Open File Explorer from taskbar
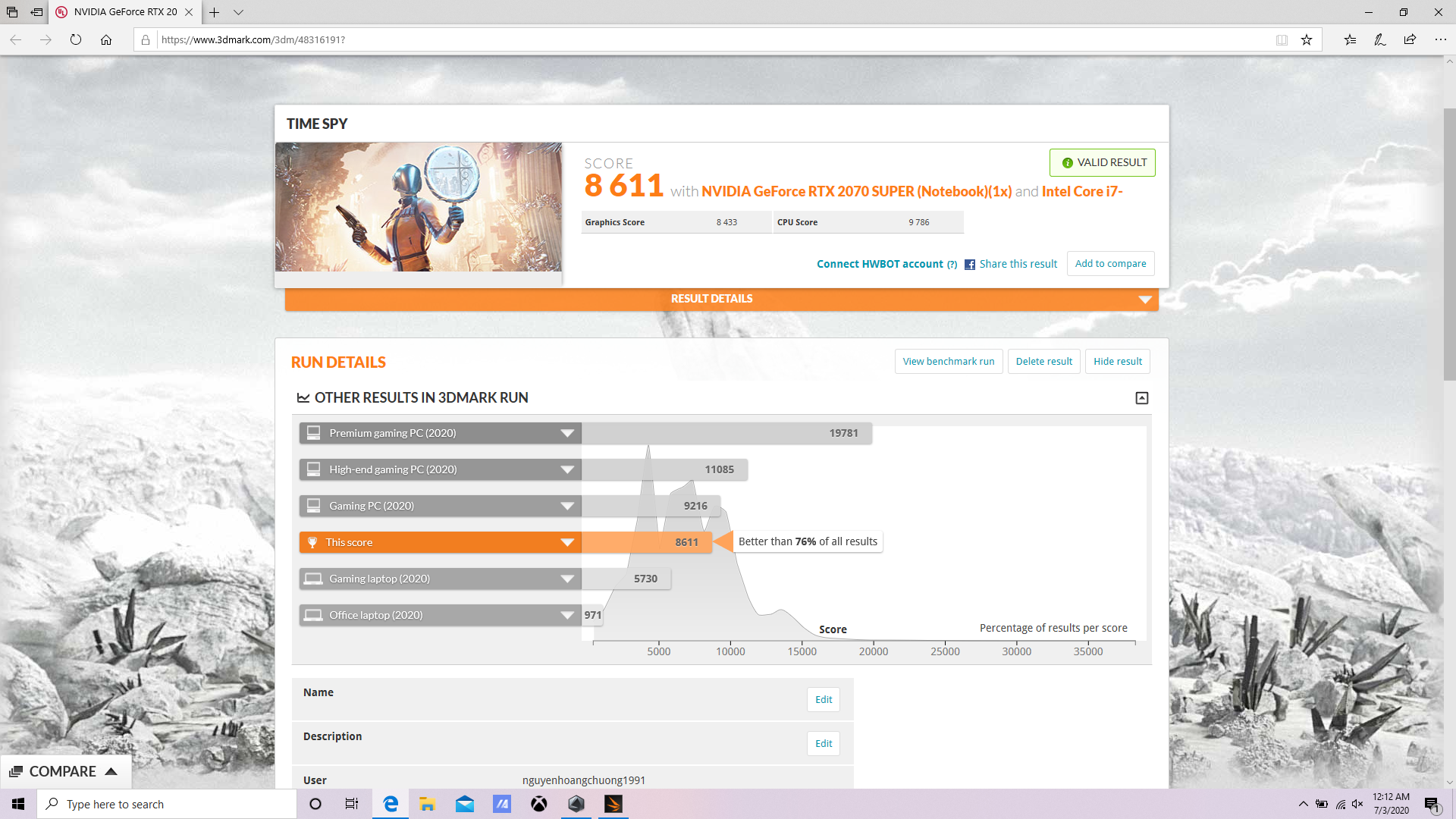The image size is (1456, 819). (428, 804)
